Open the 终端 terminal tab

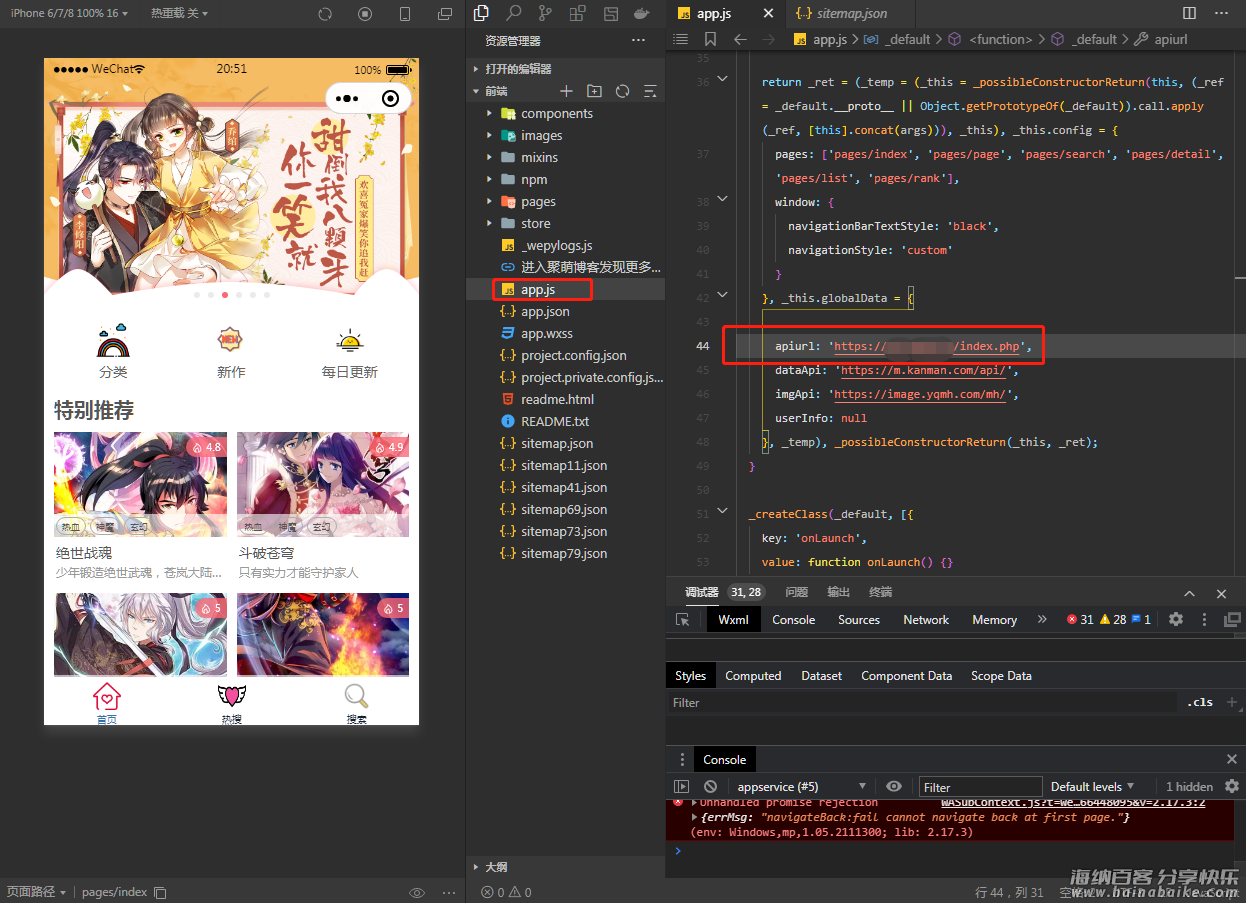tap(880, 592)
